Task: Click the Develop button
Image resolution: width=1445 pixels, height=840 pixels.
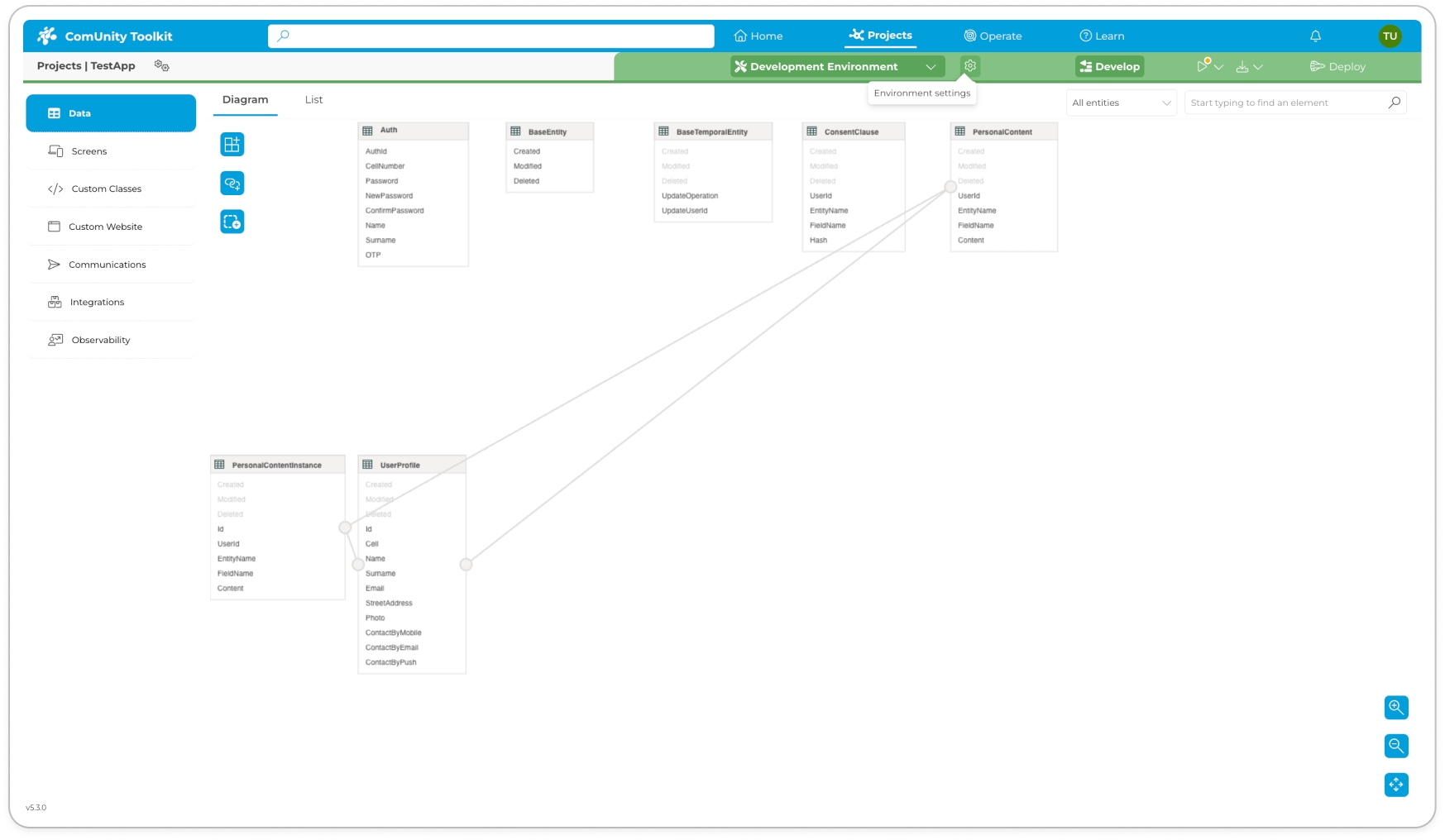Action: tap(1109, 67)
